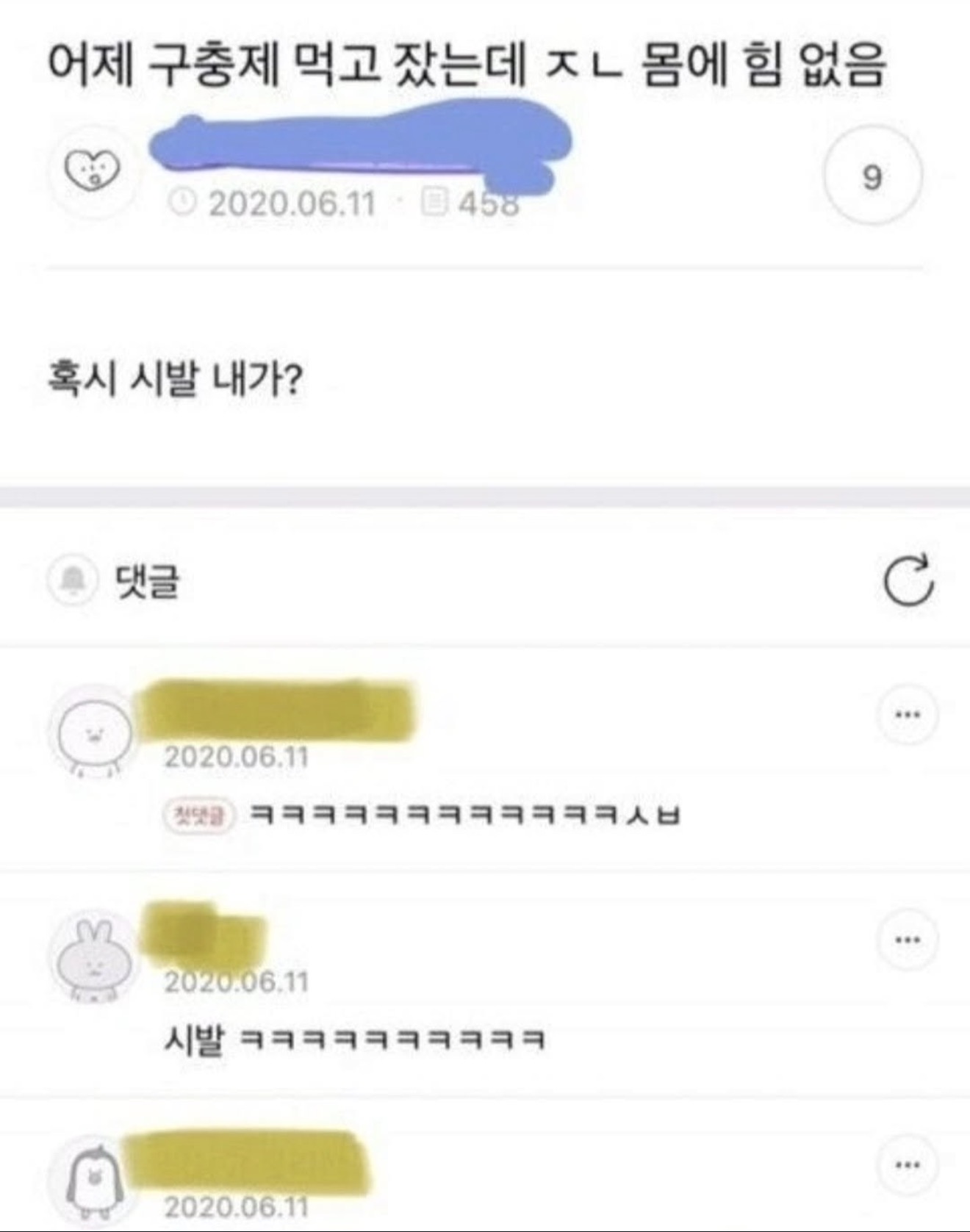Viewport: 970px width, 1232px height.
Task: Open more options for the penguin comment
Action: click(908, 1164)
